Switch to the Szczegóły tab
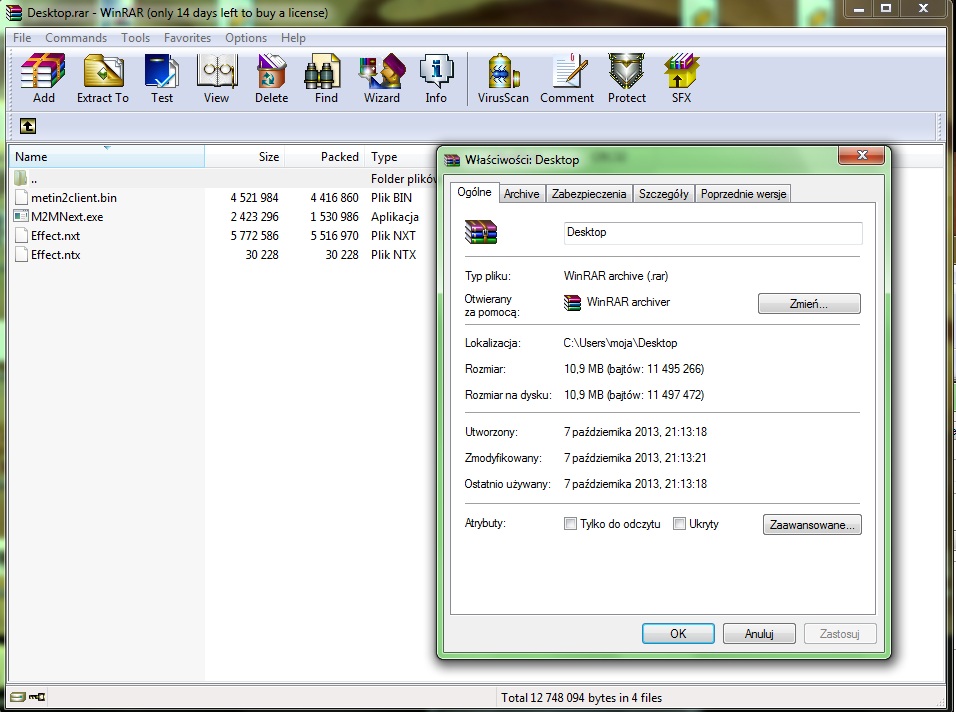The image size is (956, 712). [663, 194]
